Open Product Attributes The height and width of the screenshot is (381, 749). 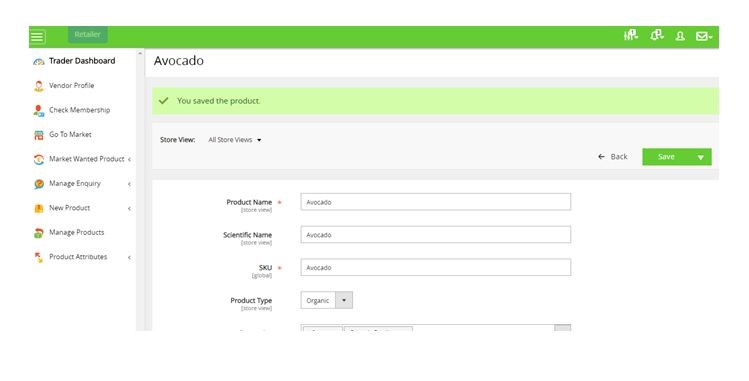click(x=78, y=256)
